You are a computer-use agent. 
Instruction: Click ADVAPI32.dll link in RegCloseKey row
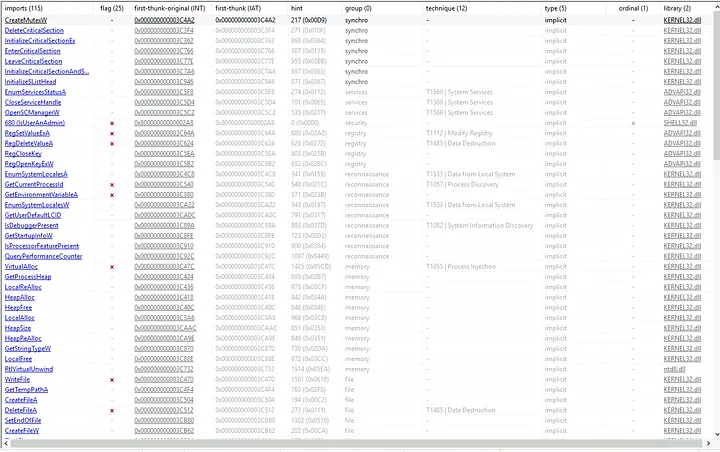(682, 154)
